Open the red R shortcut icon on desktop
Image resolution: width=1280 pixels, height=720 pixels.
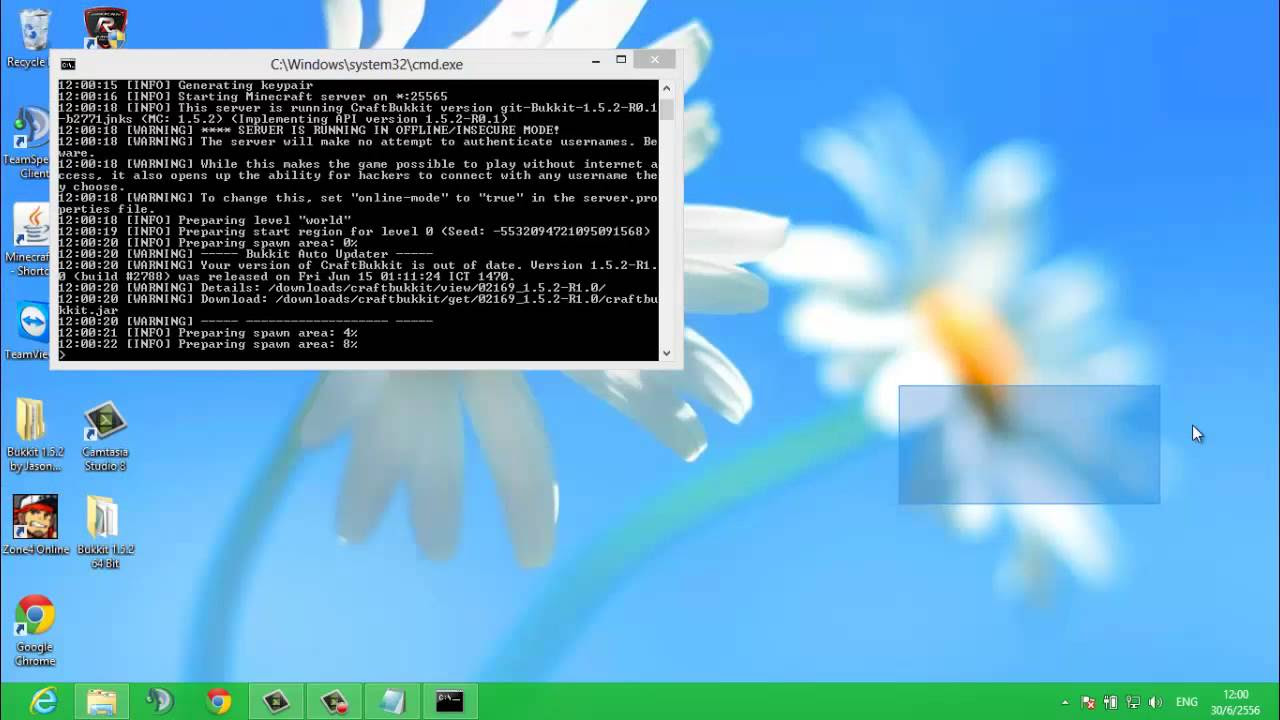(105, 28)
